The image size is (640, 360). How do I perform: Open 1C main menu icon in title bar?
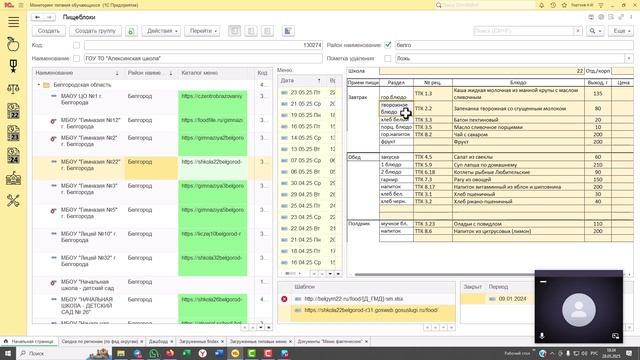(9, 5)
